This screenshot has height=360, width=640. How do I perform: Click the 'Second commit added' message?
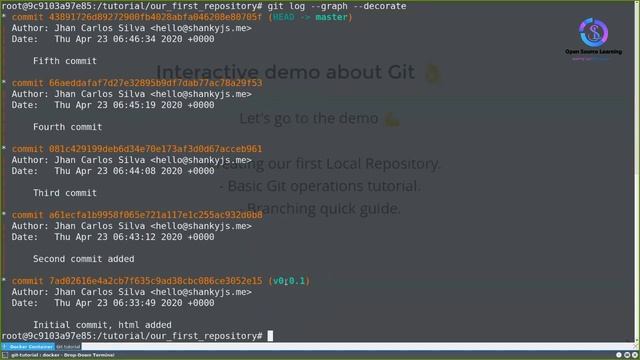(x=84, y=259)
